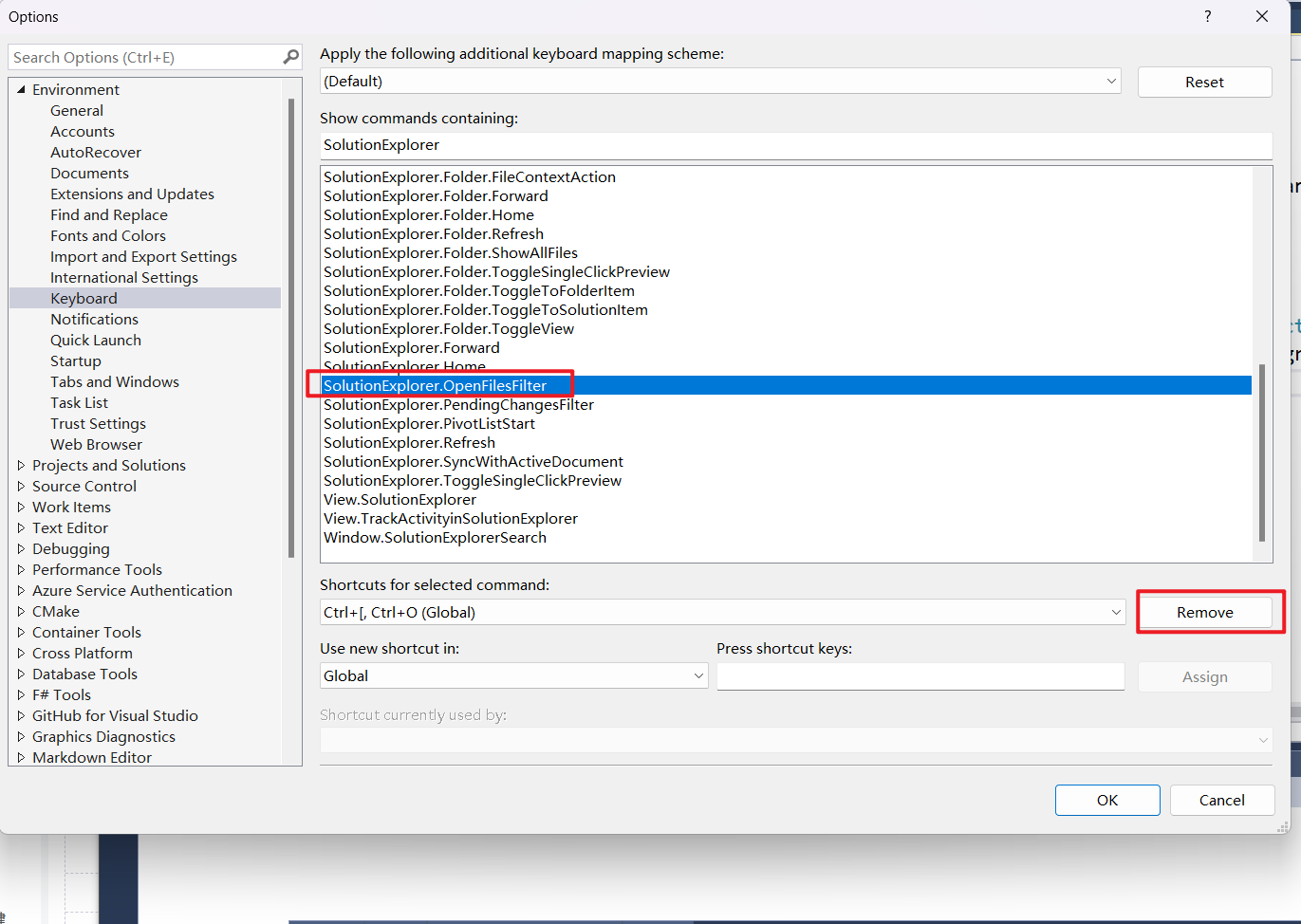Open the keyboard mapping scheme dropdown
Viewport: 1301px width, 924px height.
pos(1111,82)
